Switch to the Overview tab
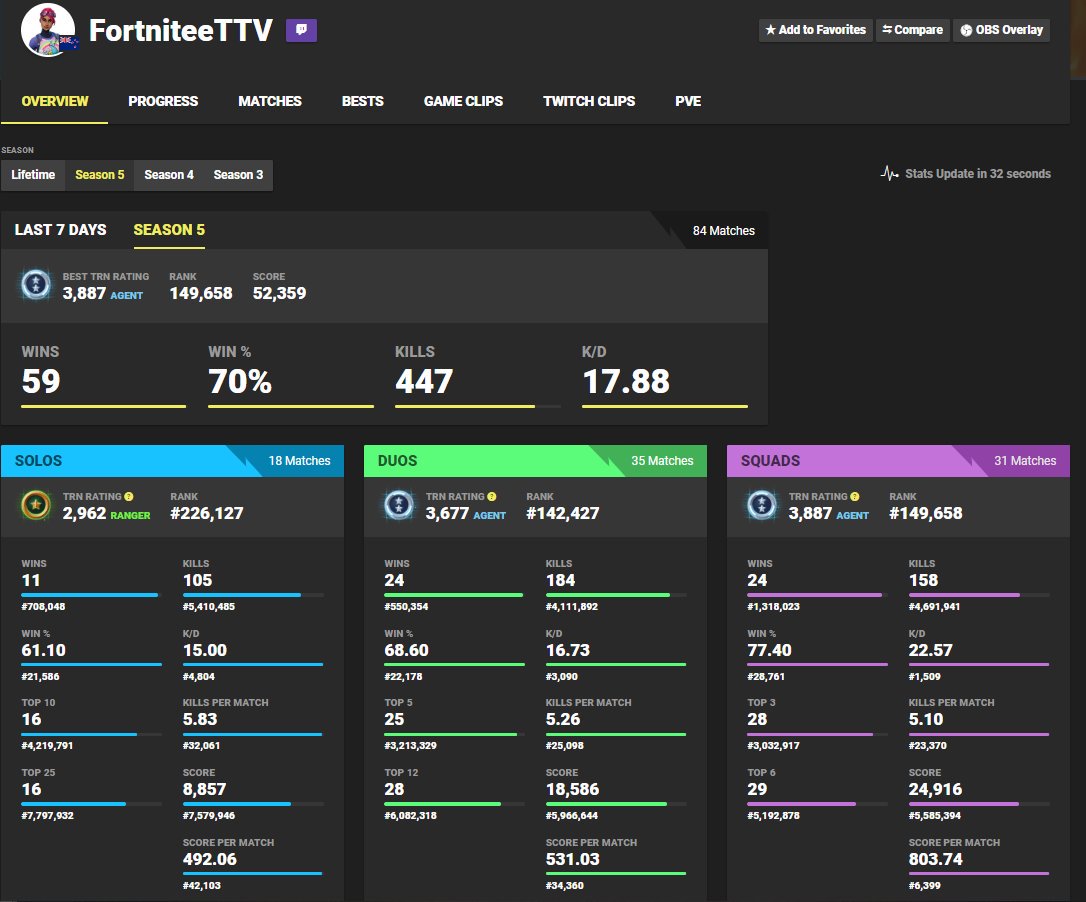1086x902 pixels. (55, 101)
